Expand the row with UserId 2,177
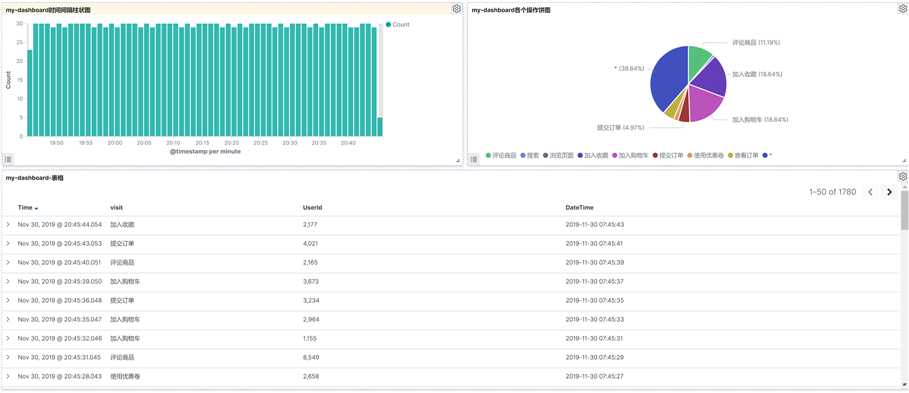This screenshot has width=909, height=393. [8, 224]
